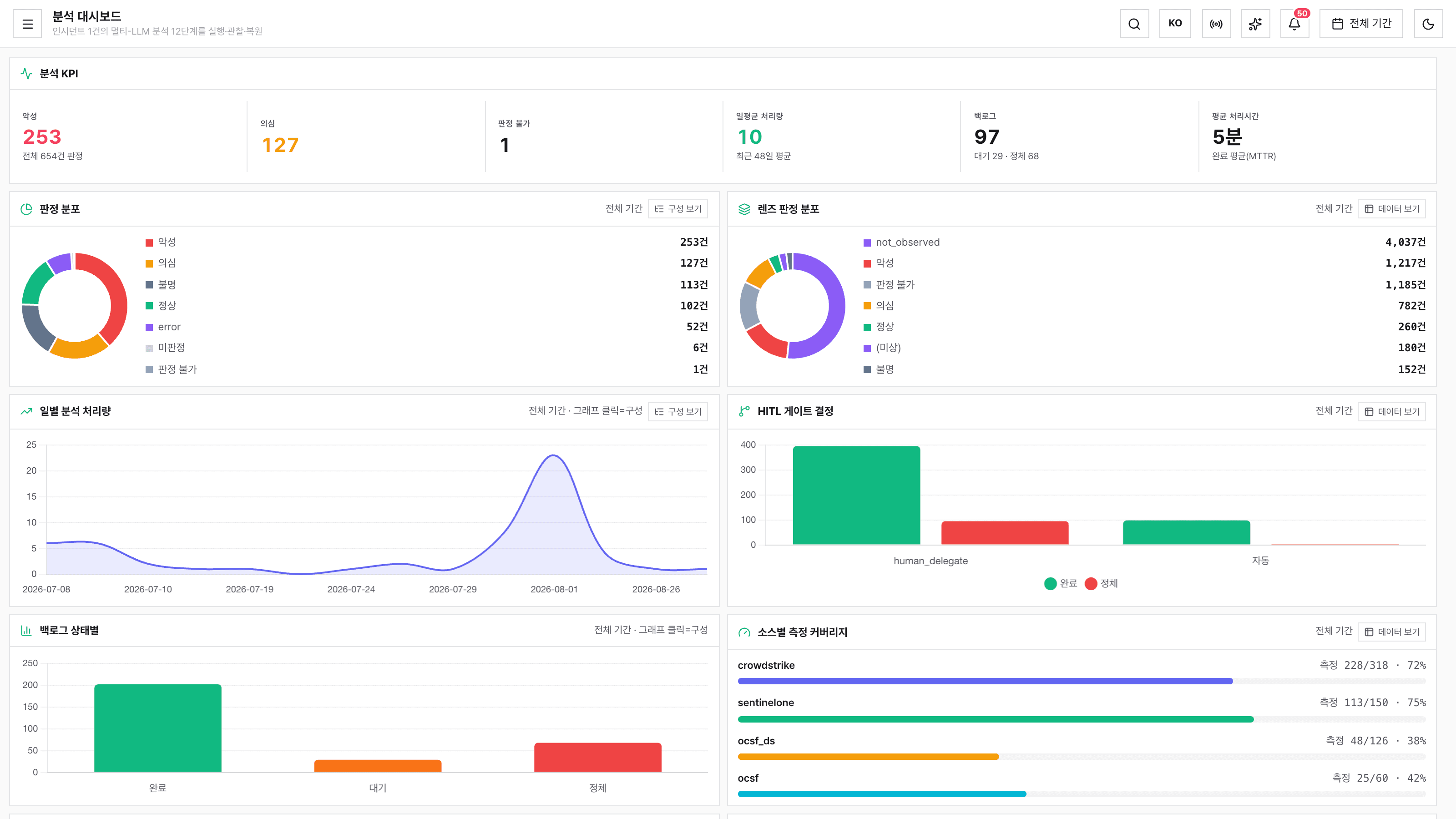This screenshot has height=819, width=1456.
Task: Open the 전체 기간 date range picker
Action: tap(1361, 24)
